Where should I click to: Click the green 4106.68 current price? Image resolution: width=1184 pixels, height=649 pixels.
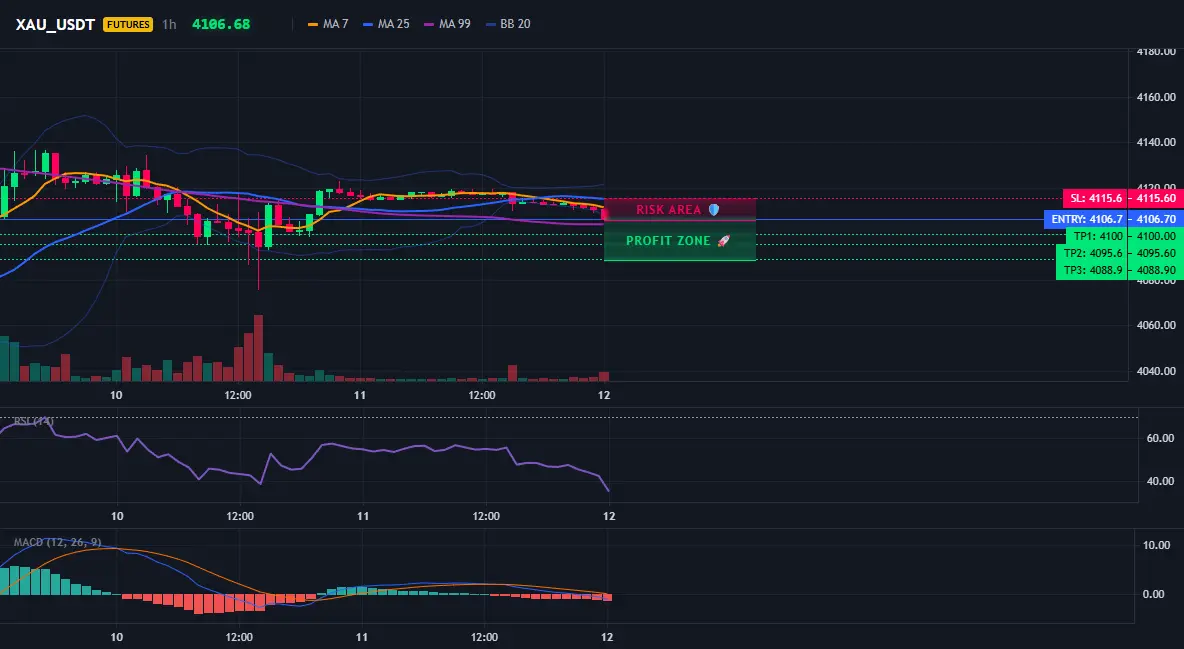[220, 24]
